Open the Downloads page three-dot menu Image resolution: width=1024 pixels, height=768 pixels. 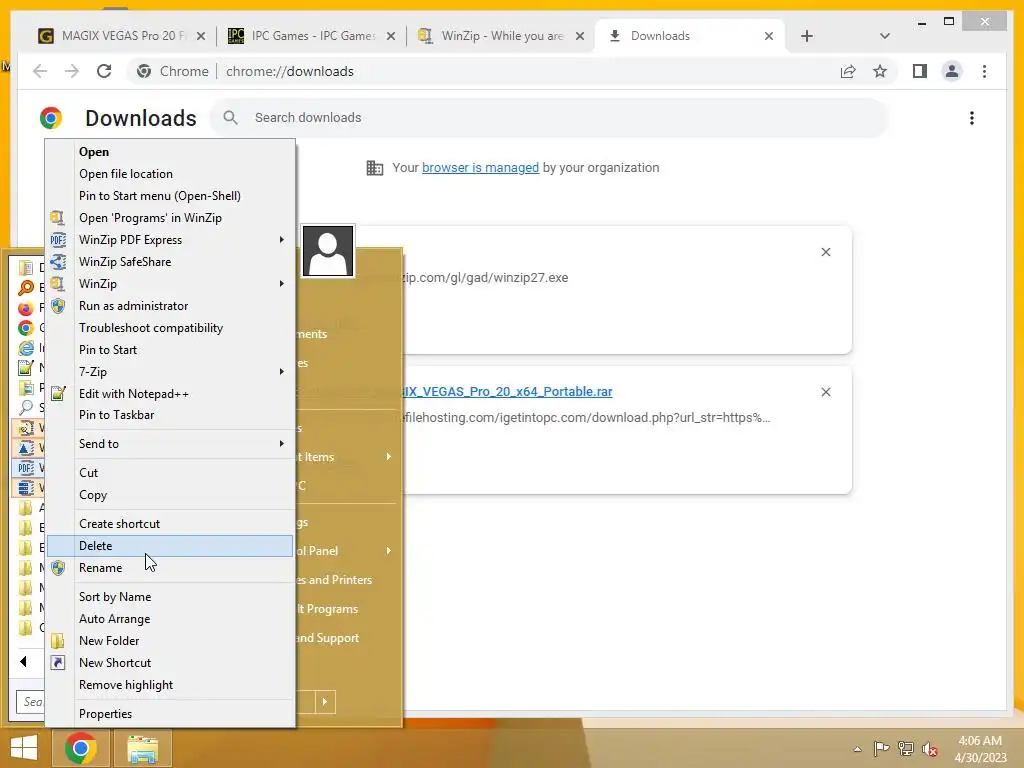coord(972,118)
